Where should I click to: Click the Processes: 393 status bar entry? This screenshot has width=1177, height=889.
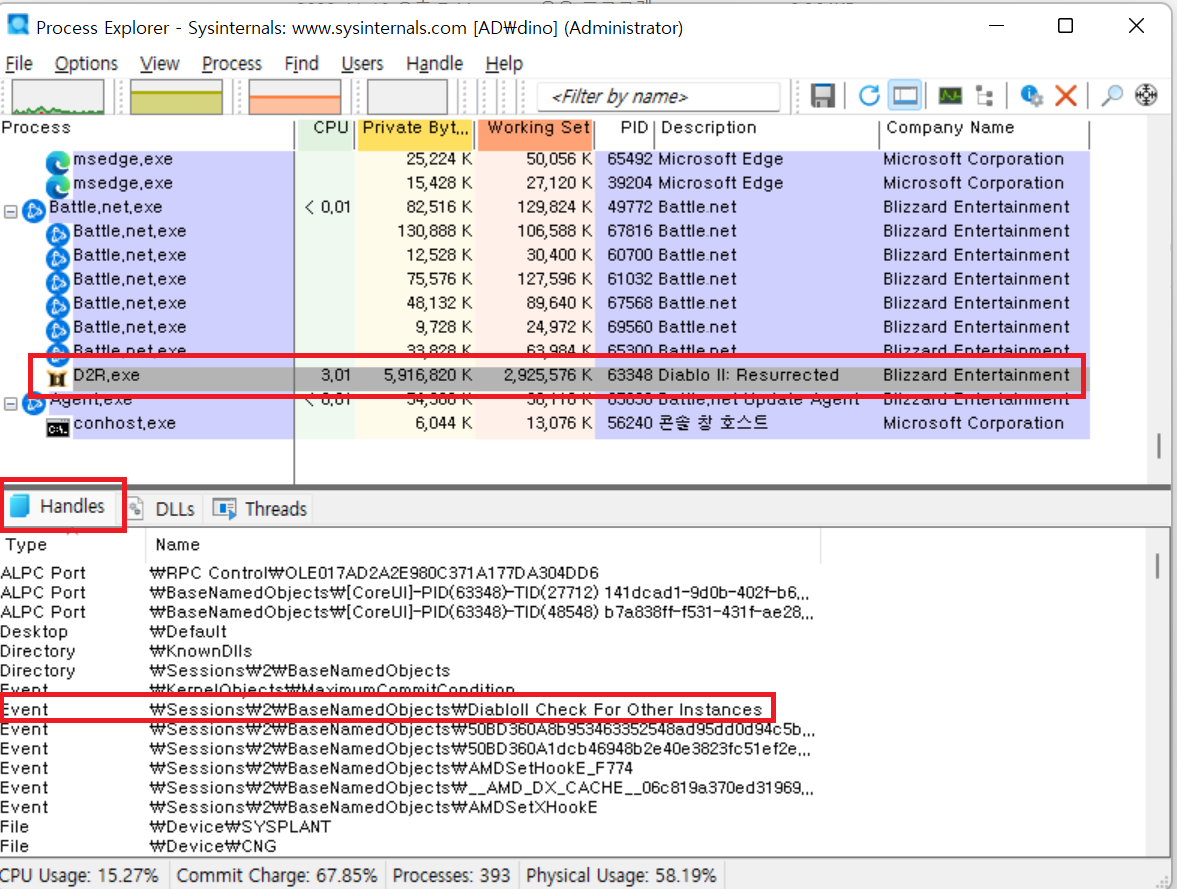pos(451,875)
